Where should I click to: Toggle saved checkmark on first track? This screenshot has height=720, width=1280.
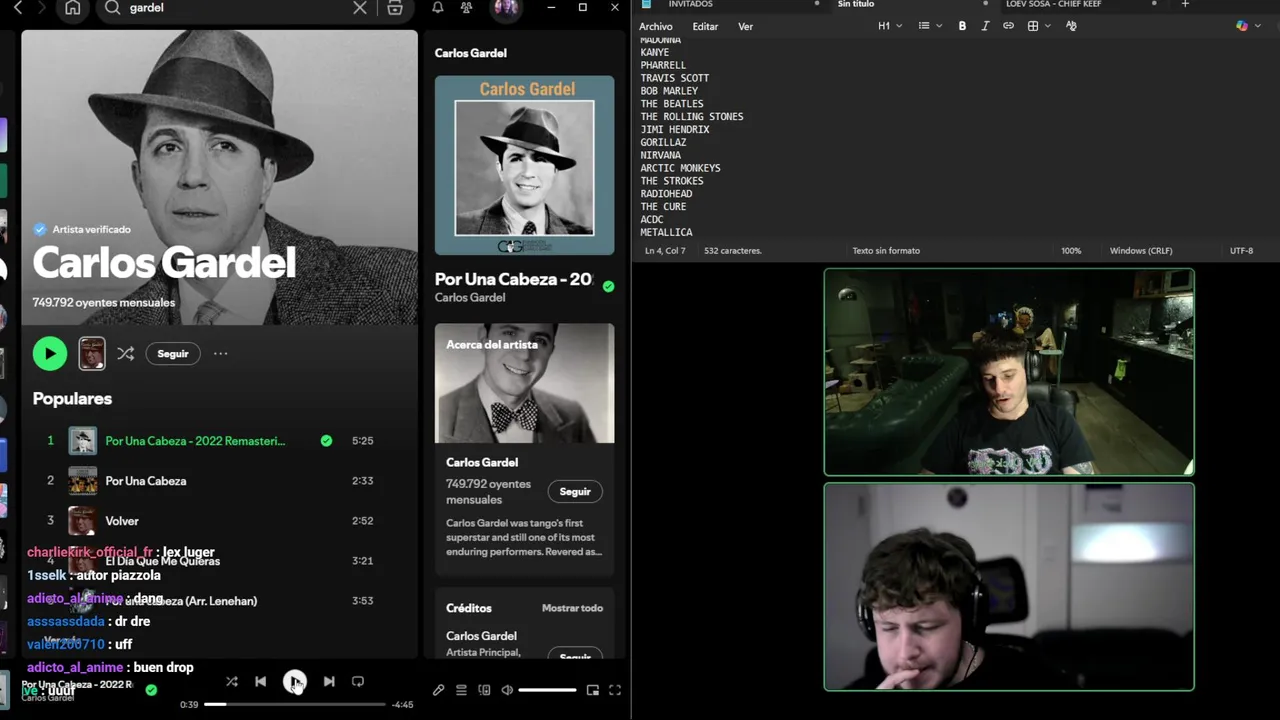coord(326,440)
